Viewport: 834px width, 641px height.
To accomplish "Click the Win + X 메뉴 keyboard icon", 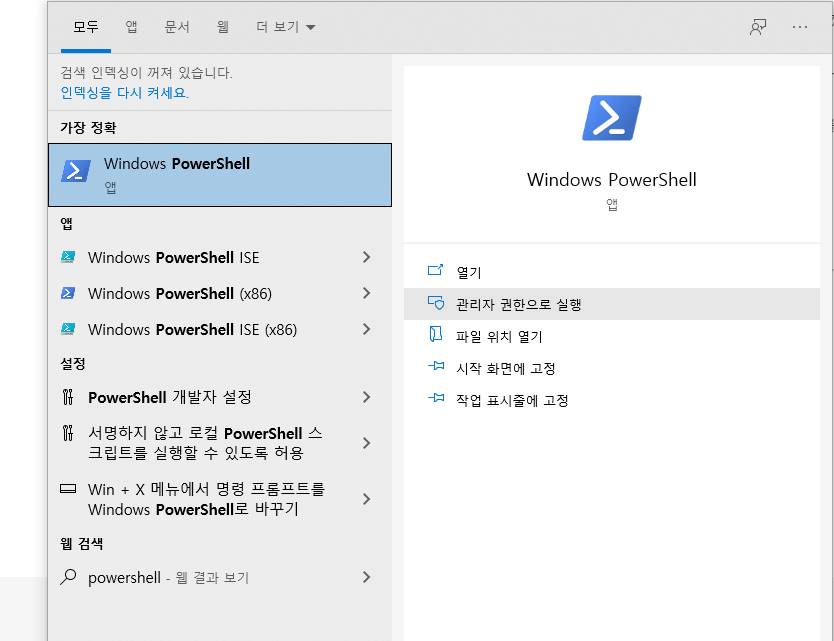I will point(68,488).
